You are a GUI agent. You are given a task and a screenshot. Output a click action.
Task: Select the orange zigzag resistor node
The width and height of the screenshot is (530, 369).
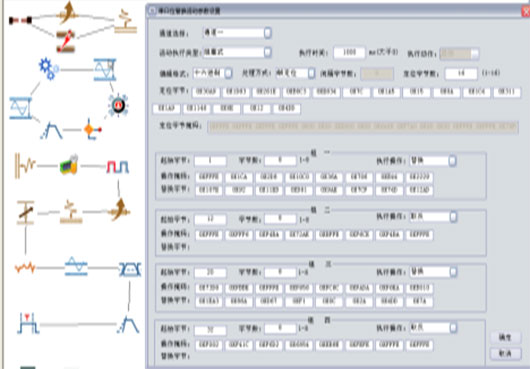click(25, 268)
